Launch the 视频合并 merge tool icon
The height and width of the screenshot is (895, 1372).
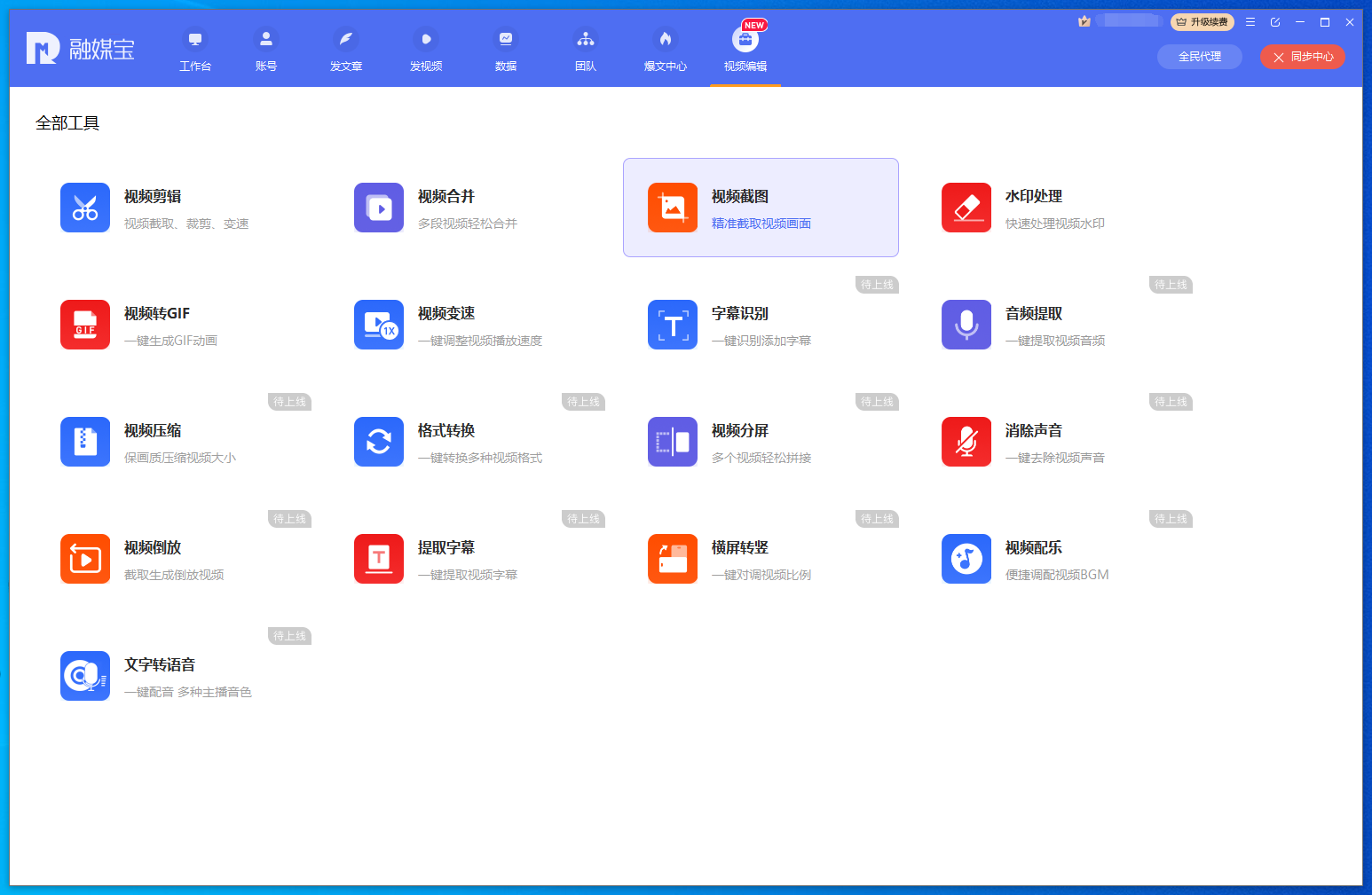tap(379, 208)
